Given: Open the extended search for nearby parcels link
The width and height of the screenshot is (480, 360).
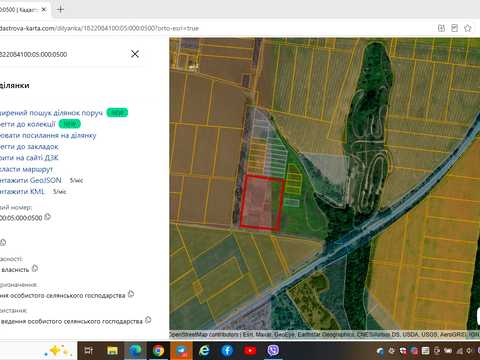Looking at the screenshot, I should (x=51, y=113).
